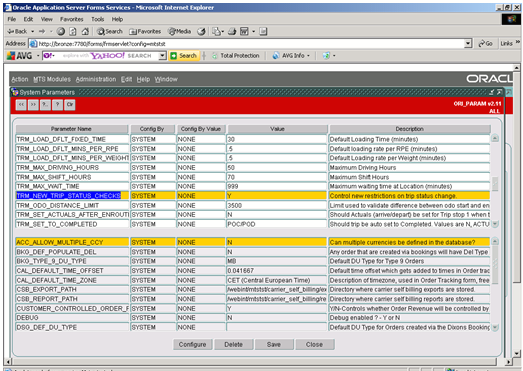Click the green AVG Search button
Image resolution: width=523 pixels, height=371 pixels.
click(x=184, y=56)
